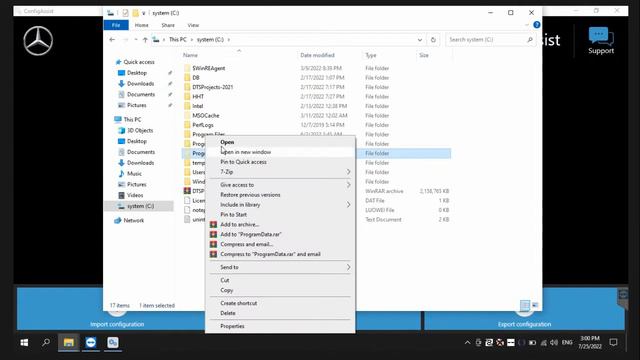Open TeamViewer taskbar icon
640x360 pixels.
click(x=91, y=342)
